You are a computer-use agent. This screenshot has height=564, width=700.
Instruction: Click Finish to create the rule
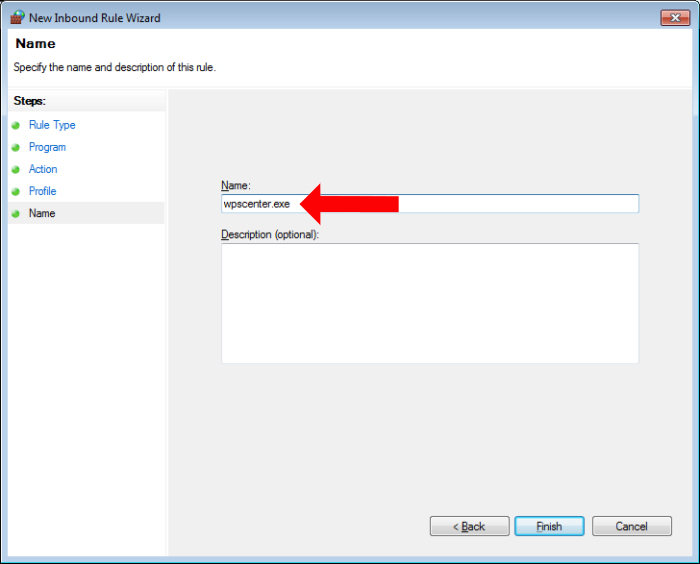pyautogui.click(x=549, y=526)
